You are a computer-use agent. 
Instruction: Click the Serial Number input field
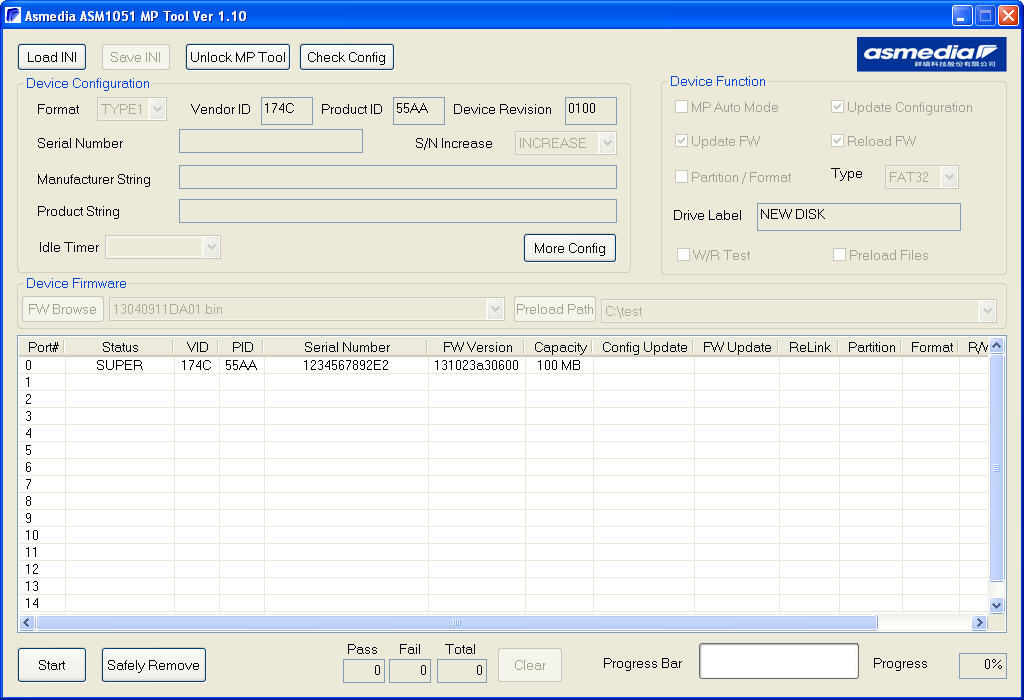pos(271,141)
